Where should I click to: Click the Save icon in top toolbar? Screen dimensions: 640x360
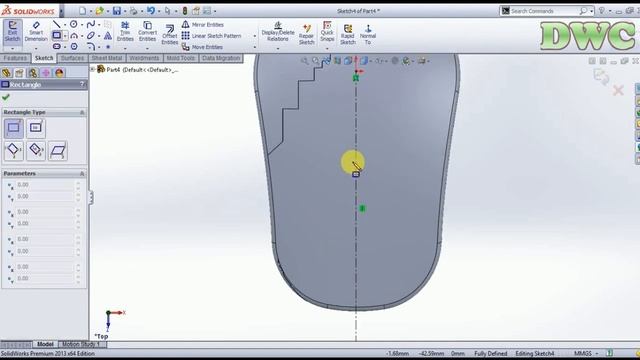[x=117, y=11]
